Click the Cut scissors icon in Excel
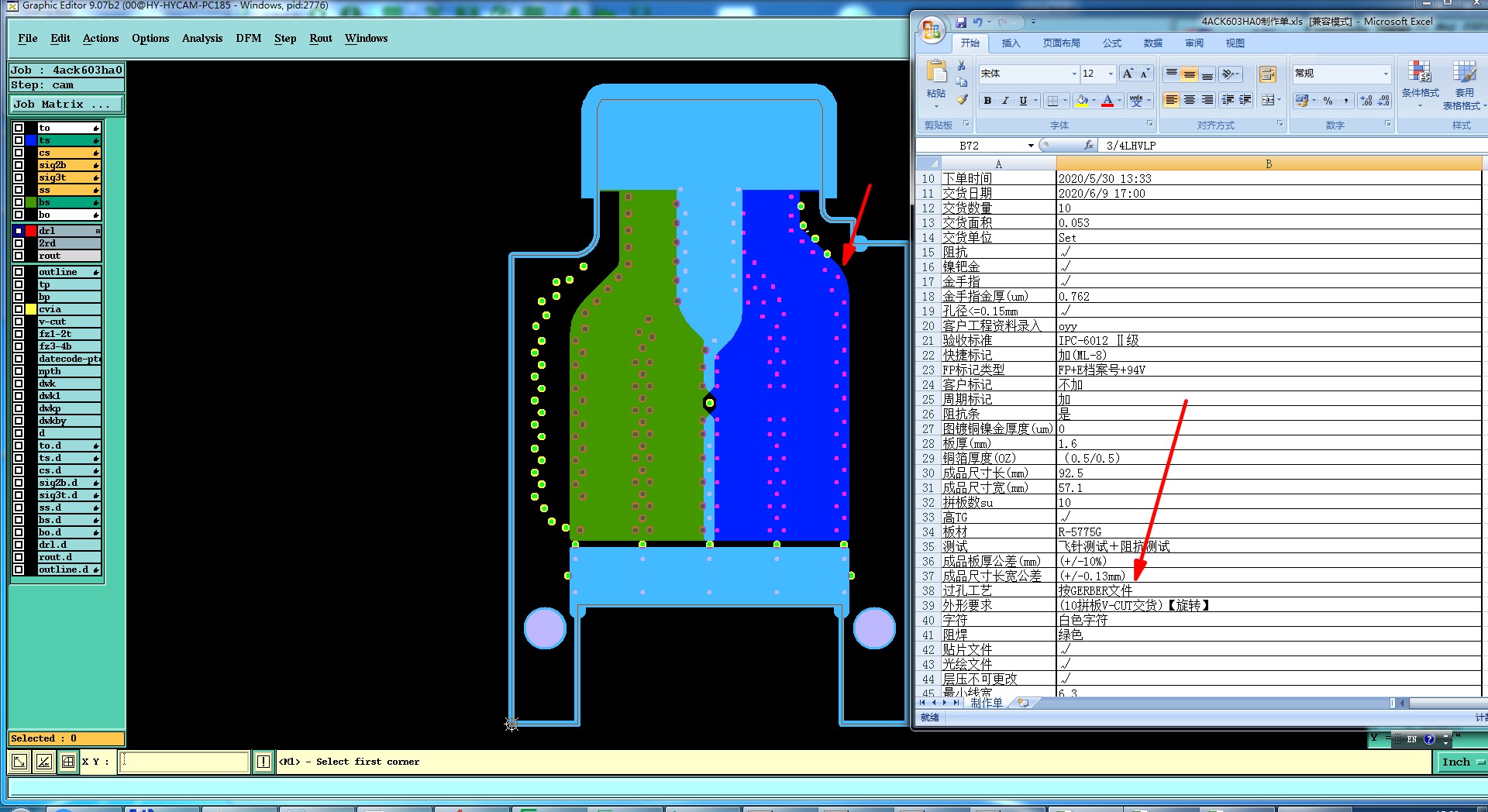1488x812 pixels. pos(962,66)
